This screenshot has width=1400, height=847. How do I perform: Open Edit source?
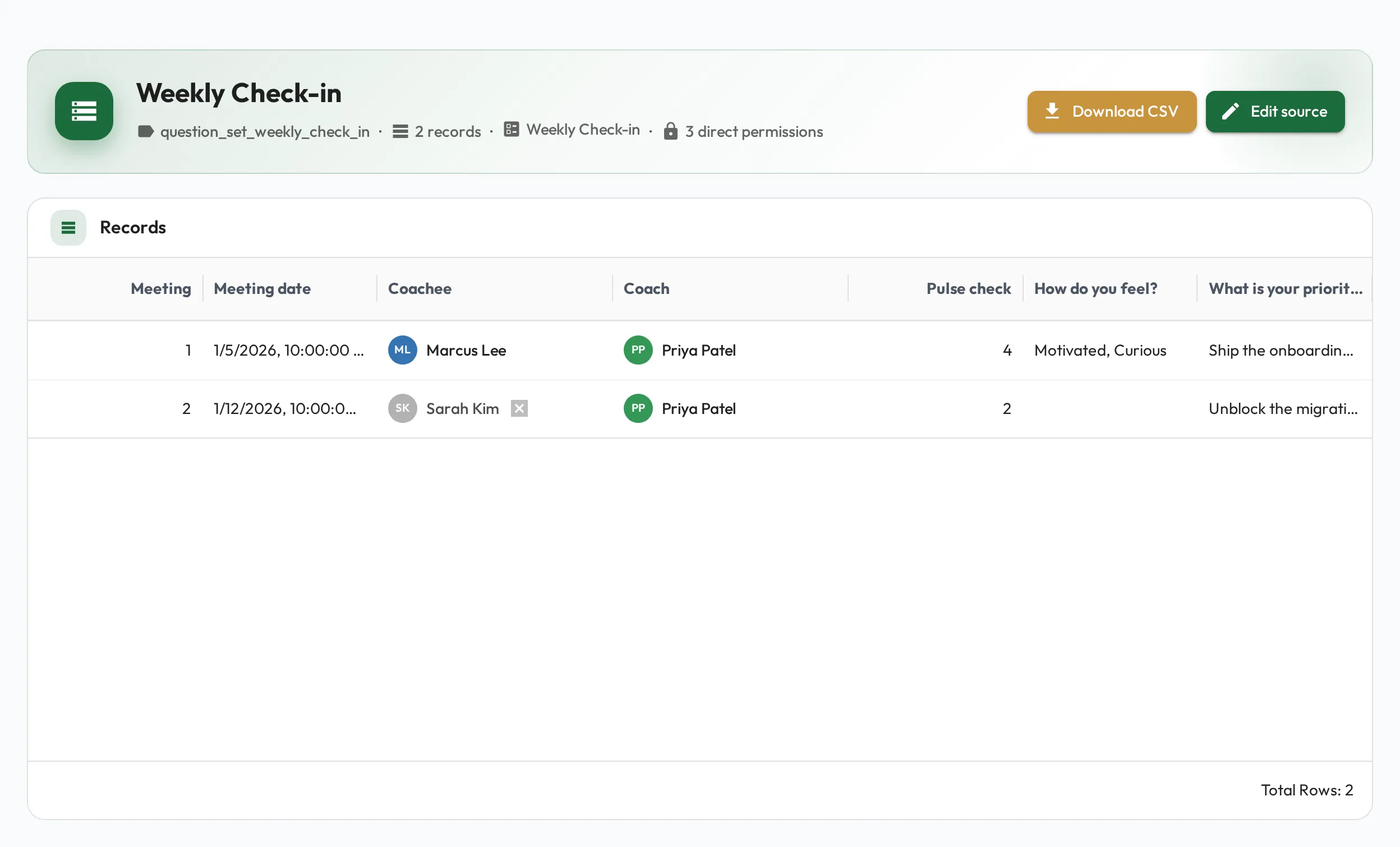pos(1275,111)
